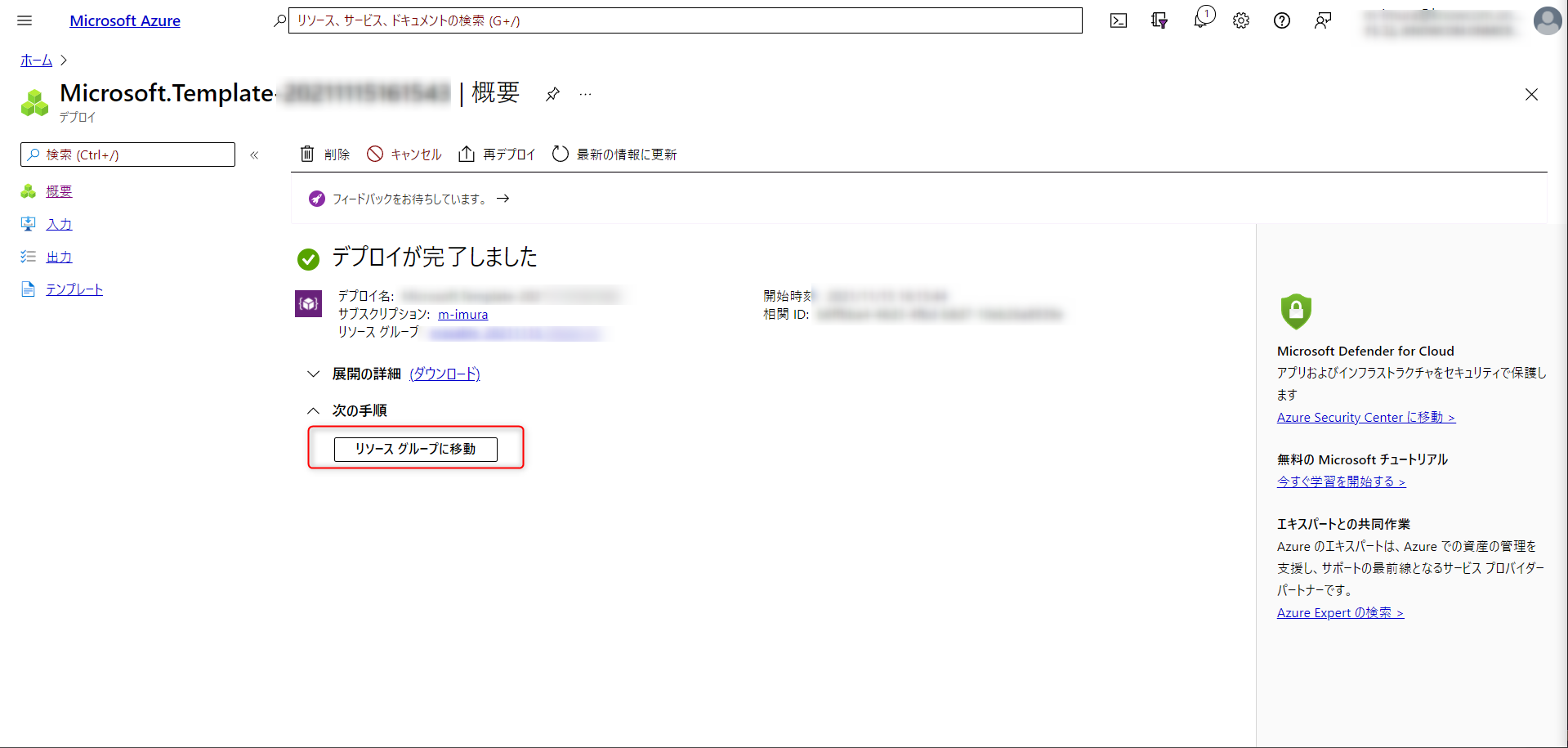
Task: Open the hamburger portal menu
Action: (25, 20)
